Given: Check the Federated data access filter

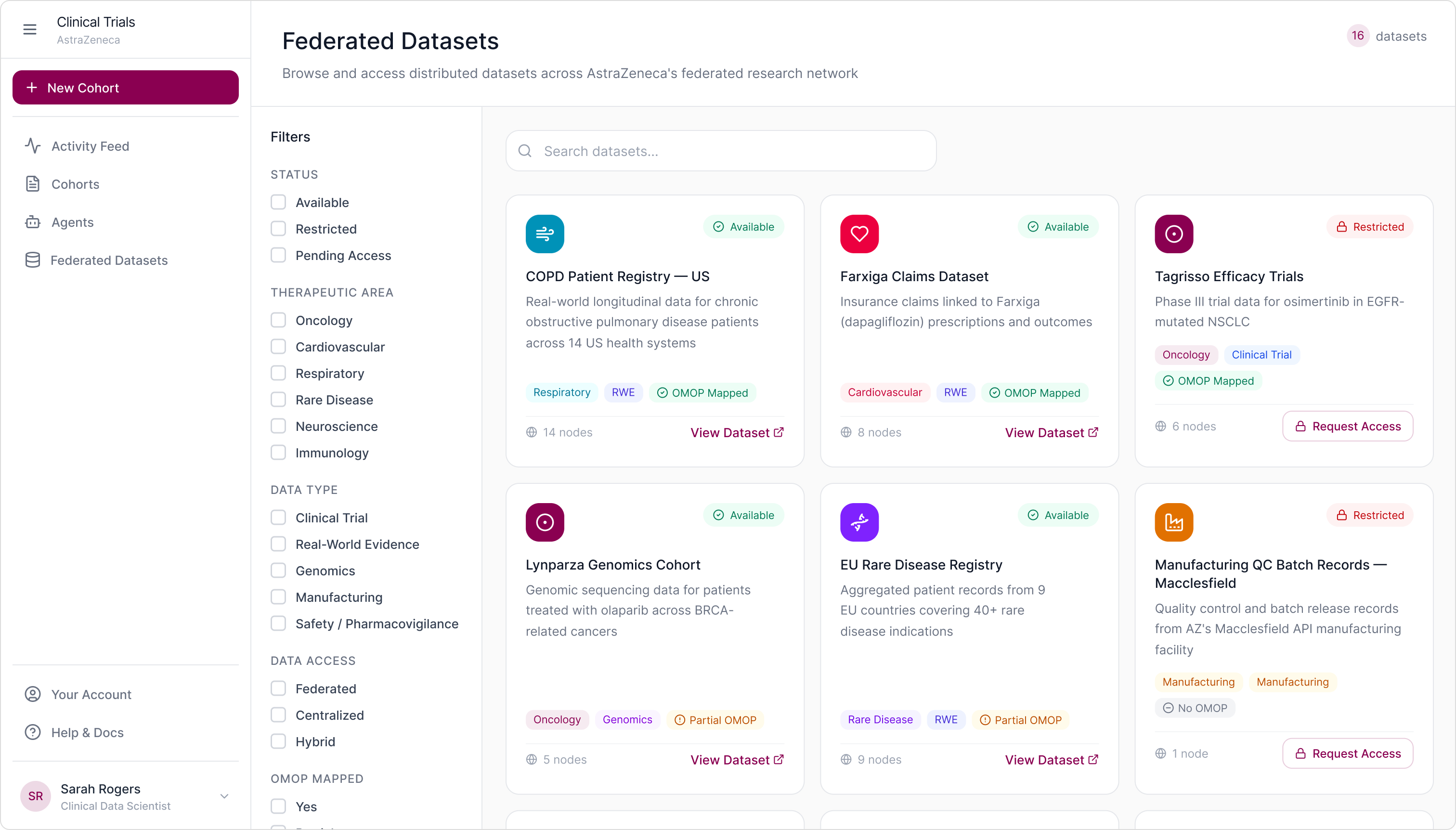Looking at the screenshot, I should (x=278, y=688).
